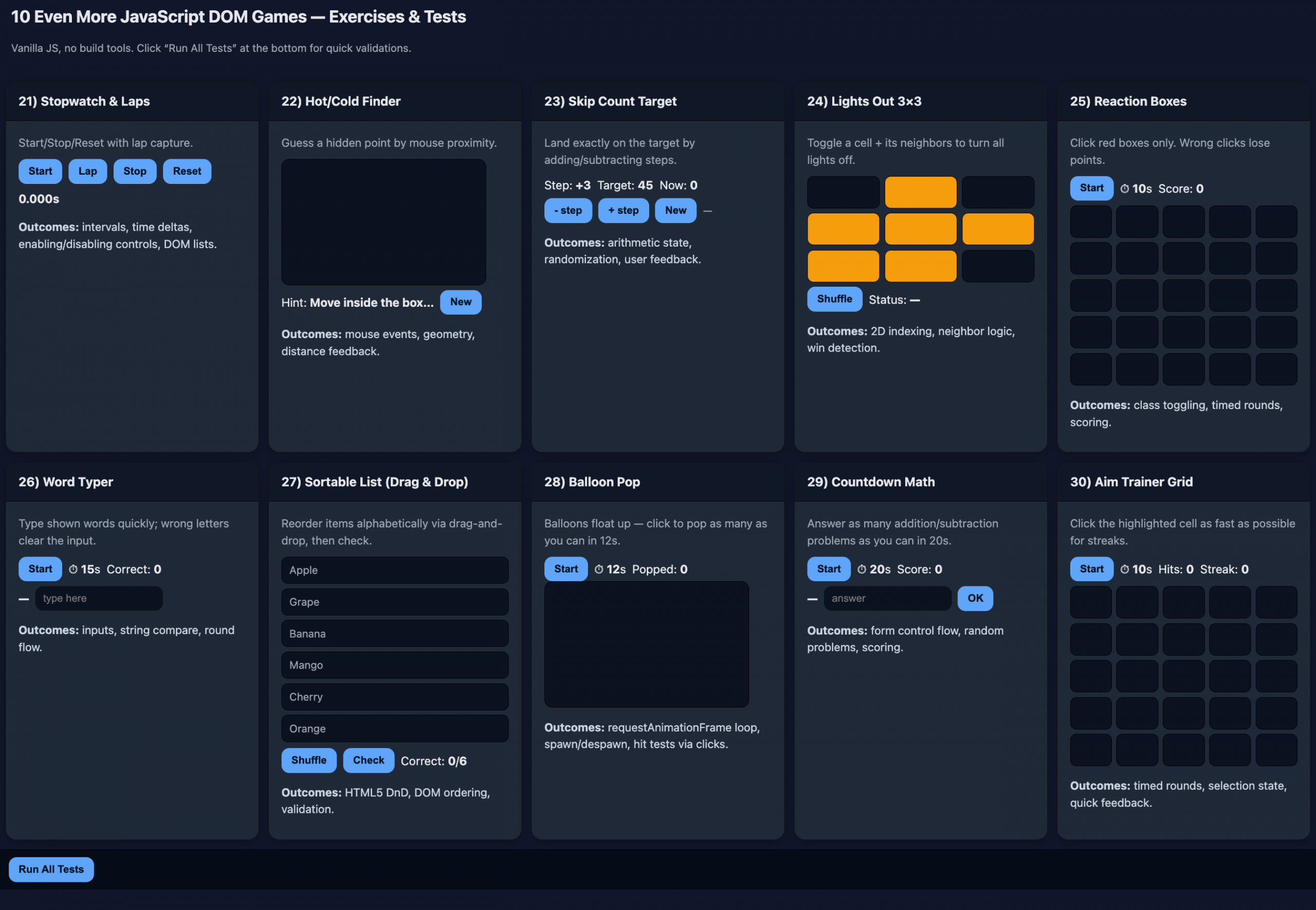1316x910 pixels.
Task: Submit an answer with the OK button in Countdown Math
Action: click(975, 598)
